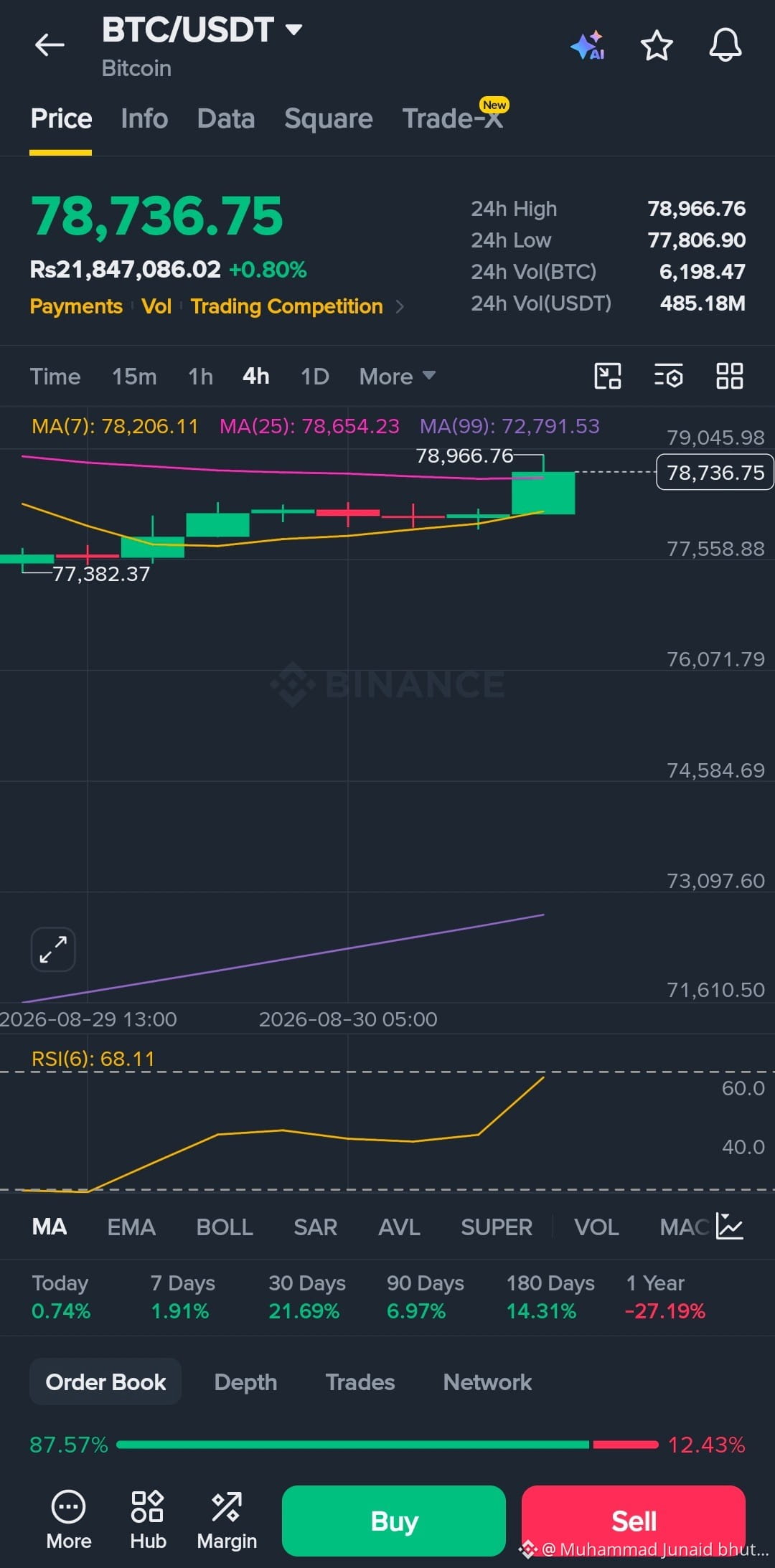The image size is (775, 1568).
Task: Open the Network tab
Action: pos(488,1382)
